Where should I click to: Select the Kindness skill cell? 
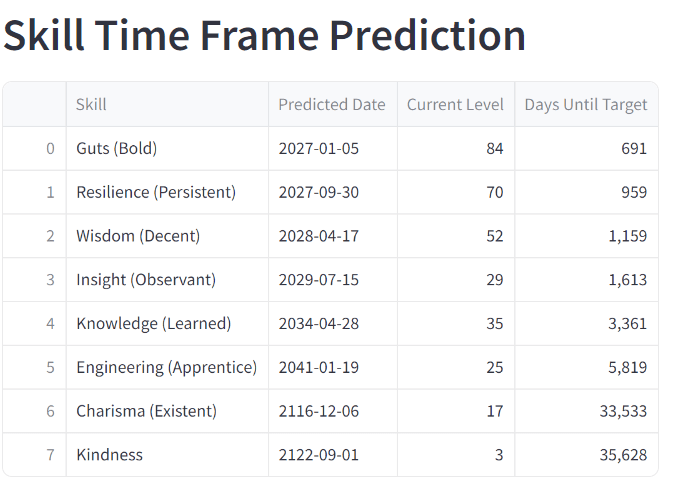point(167,455)
